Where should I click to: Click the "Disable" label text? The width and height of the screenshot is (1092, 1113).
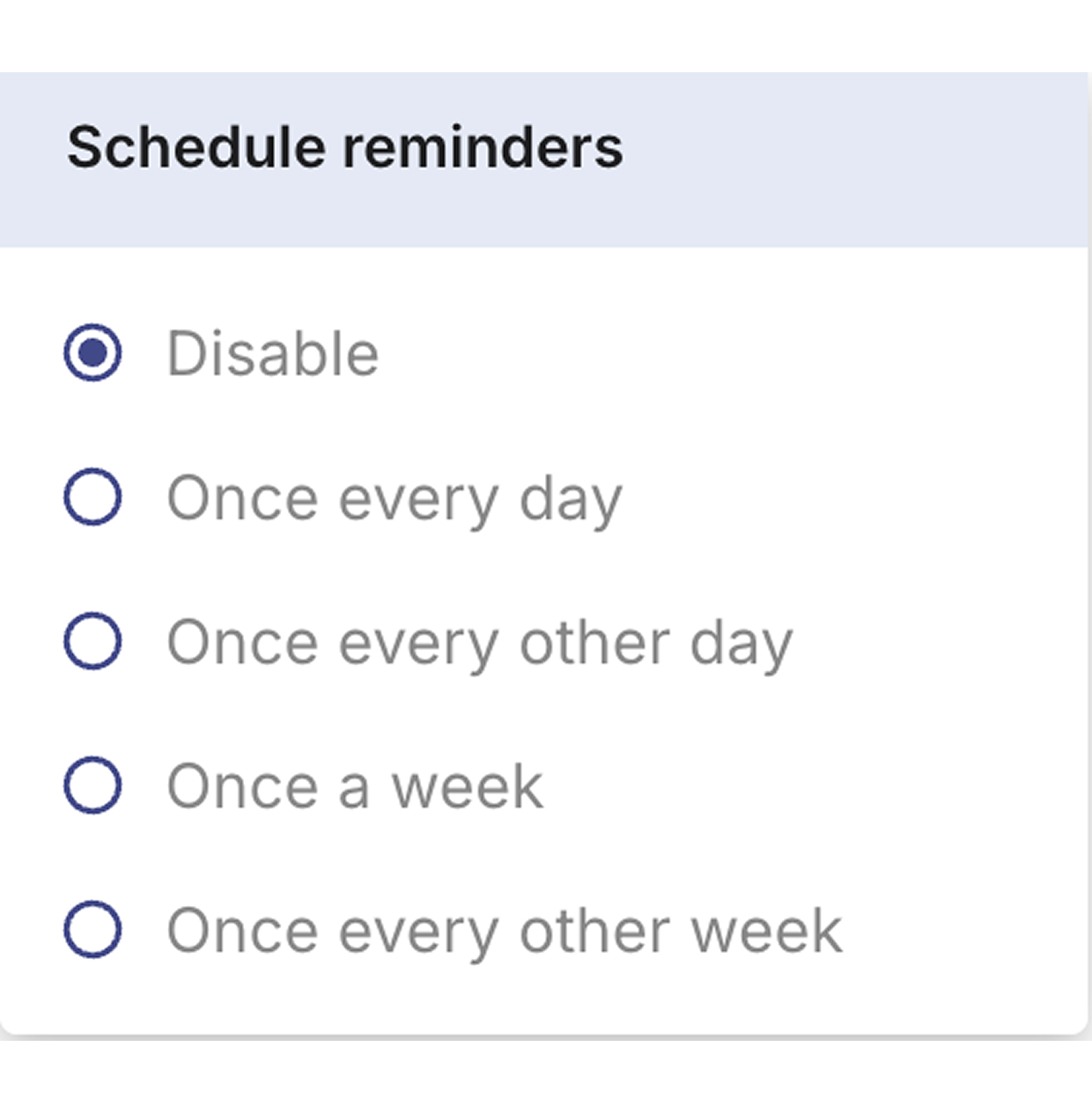273,354
